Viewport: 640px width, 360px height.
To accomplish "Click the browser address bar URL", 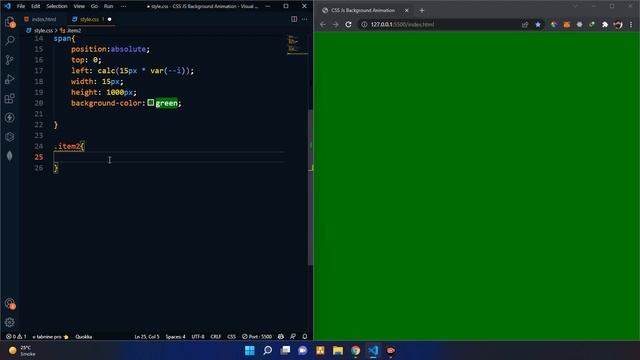I will coord(402,24).
